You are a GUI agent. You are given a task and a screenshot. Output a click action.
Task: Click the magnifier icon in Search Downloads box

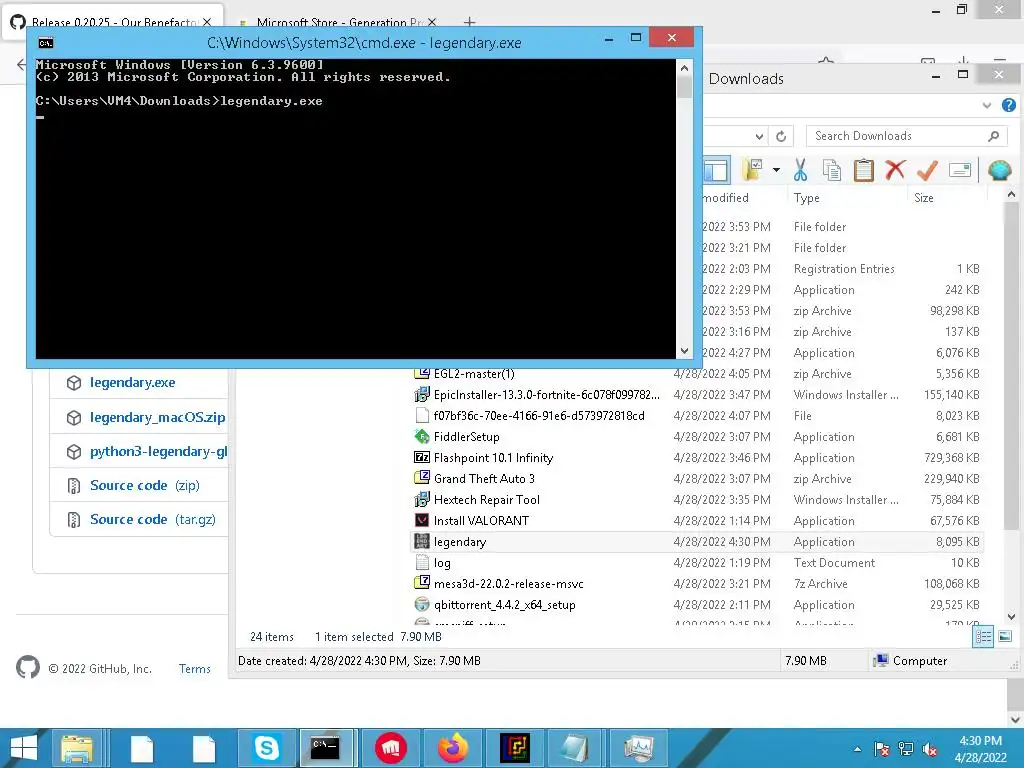(x=993, y=136)
